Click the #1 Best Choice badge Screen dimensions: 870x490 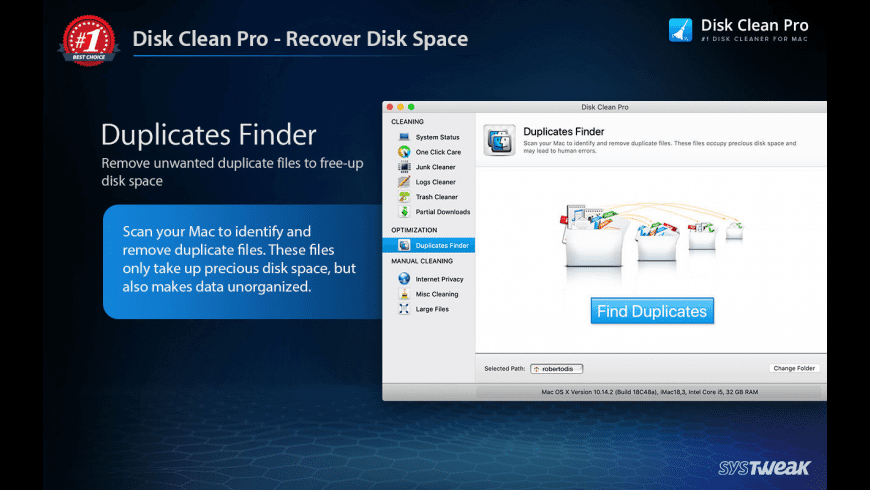(89, 42)
